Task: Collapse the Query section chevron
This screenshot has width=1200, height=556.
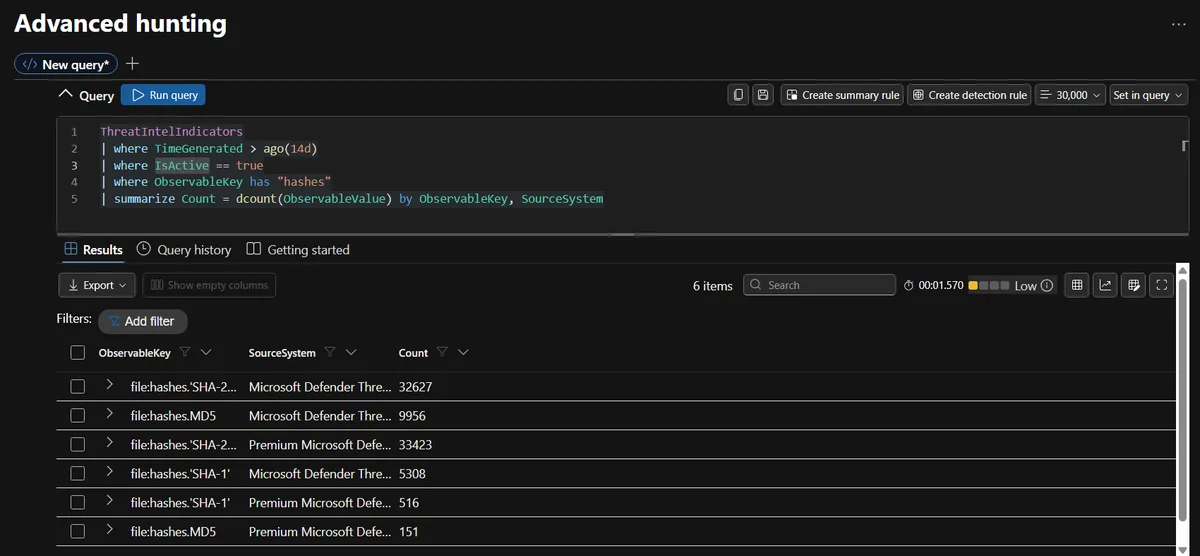Action: pos(66,95)
